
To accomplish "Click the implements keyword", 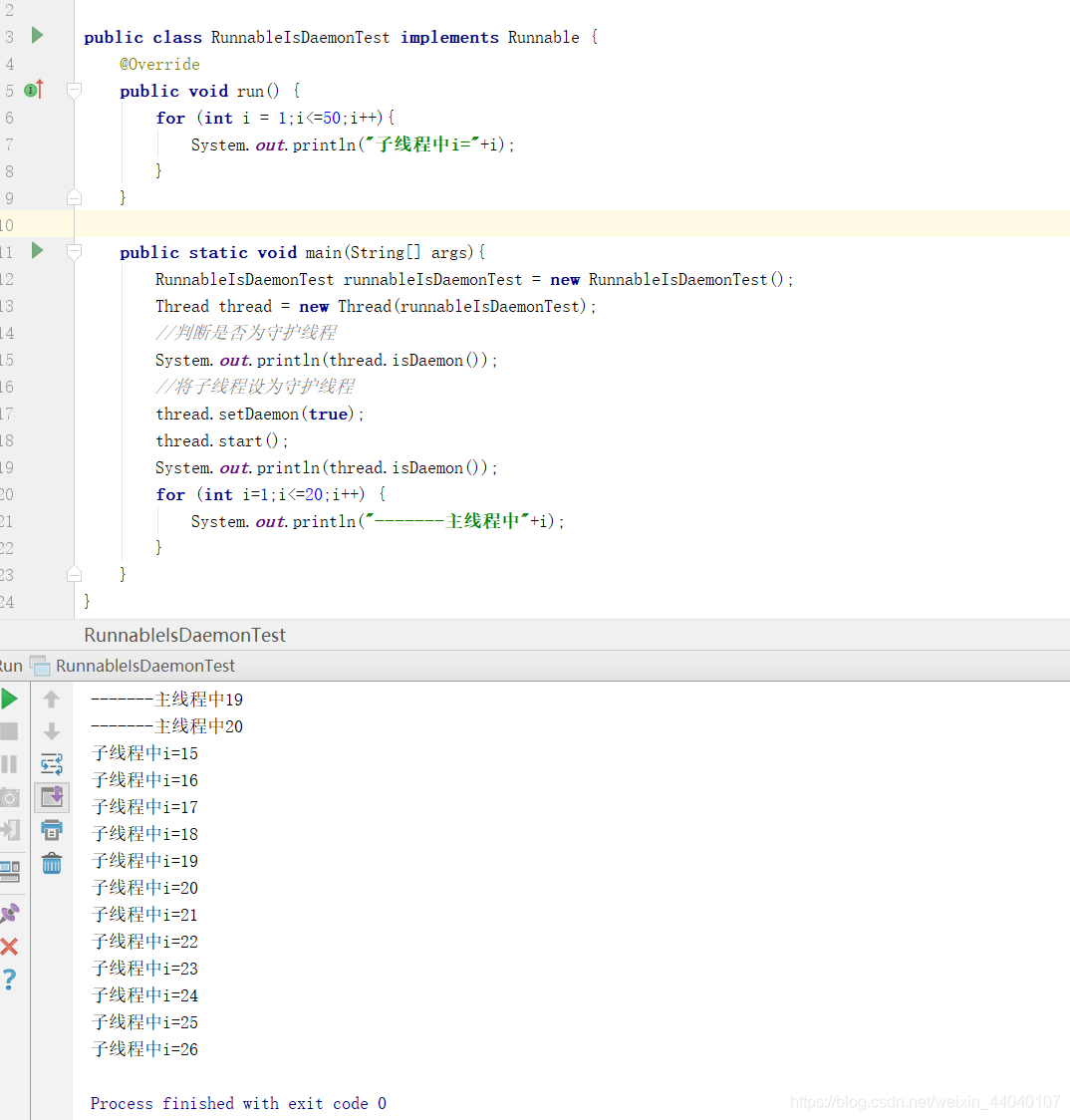I will tap(449, 37).
